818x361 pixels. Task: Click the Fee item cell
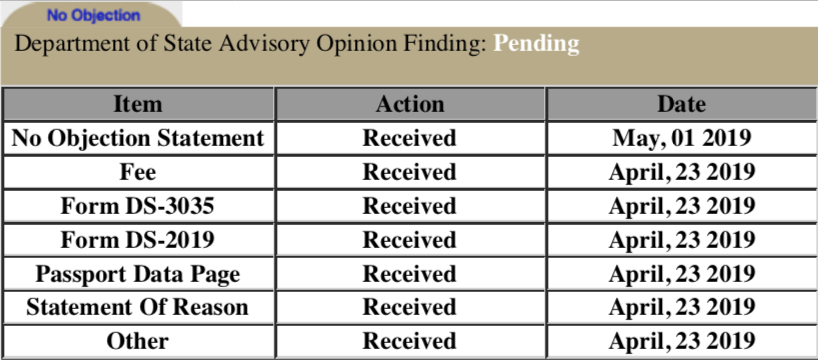tap(138, 172)
